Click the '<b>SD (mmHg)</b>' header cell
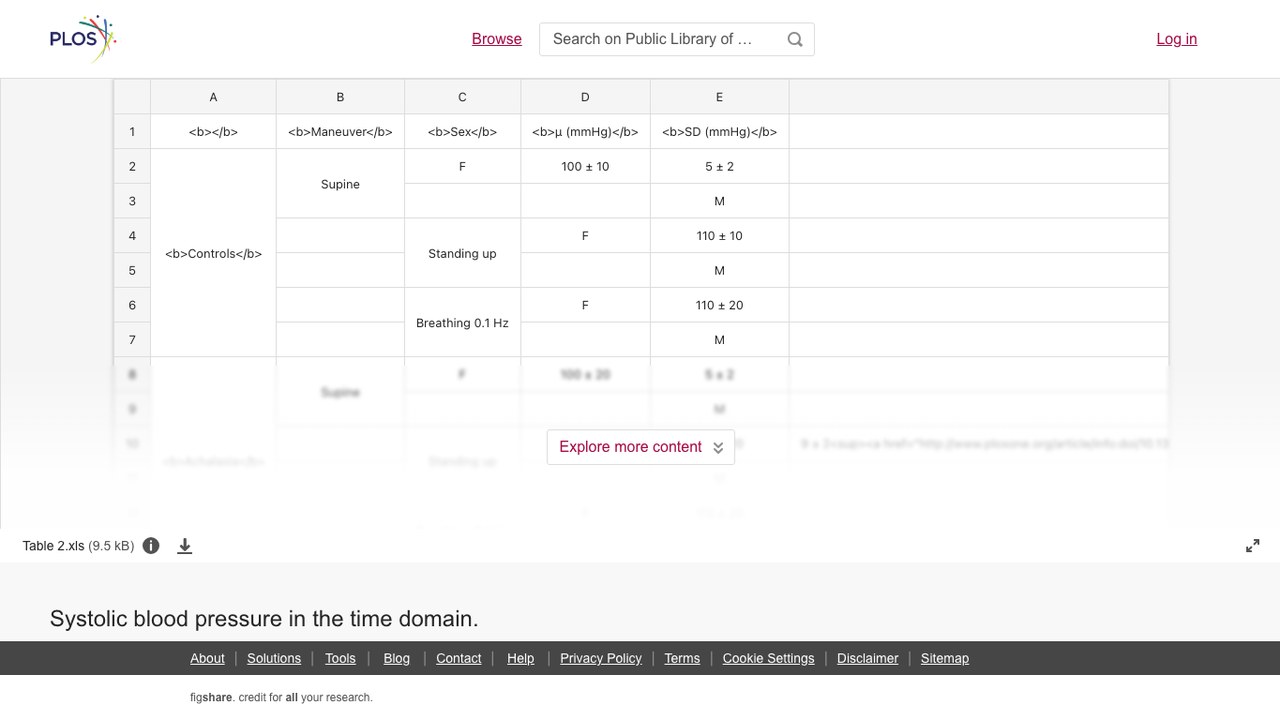The image size is (1280, 720). [x=719, y=132]
